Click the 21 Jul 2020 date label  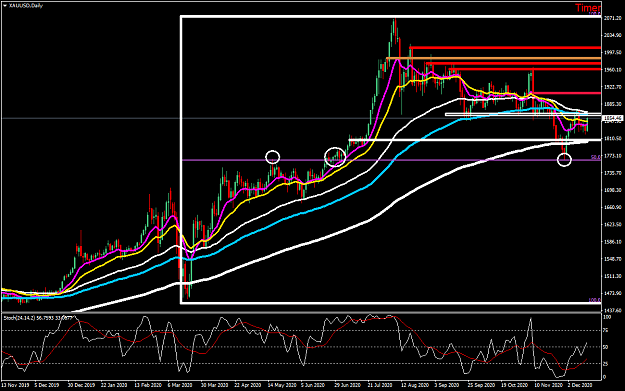[x=381, y=385]
